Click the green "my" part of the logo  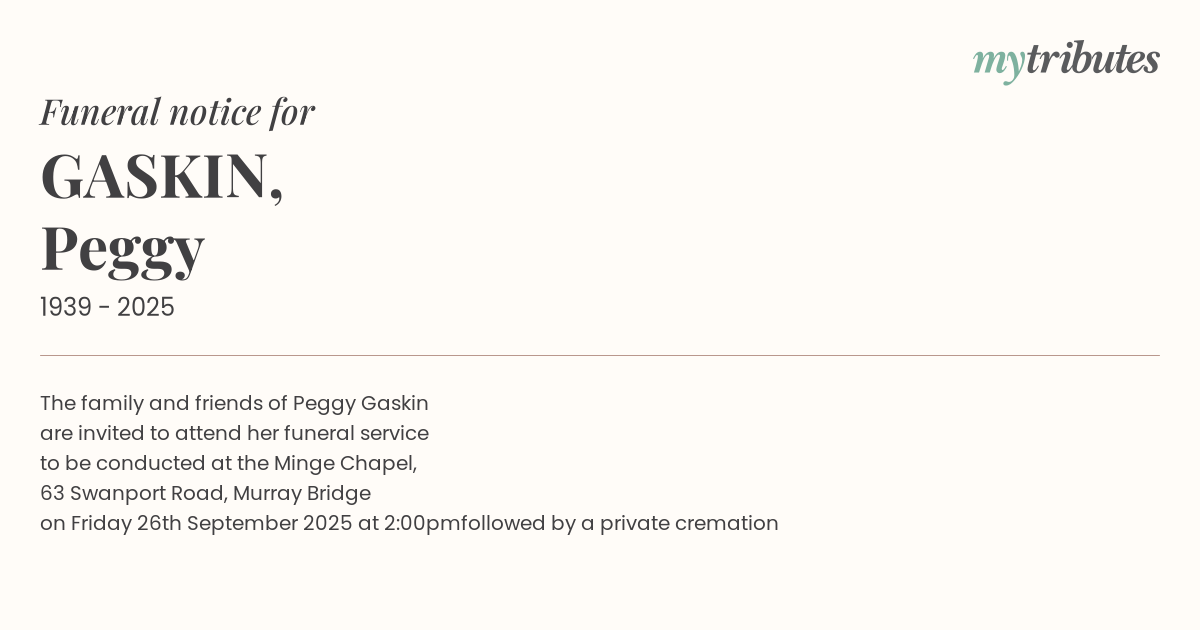[x=998, y=62]
